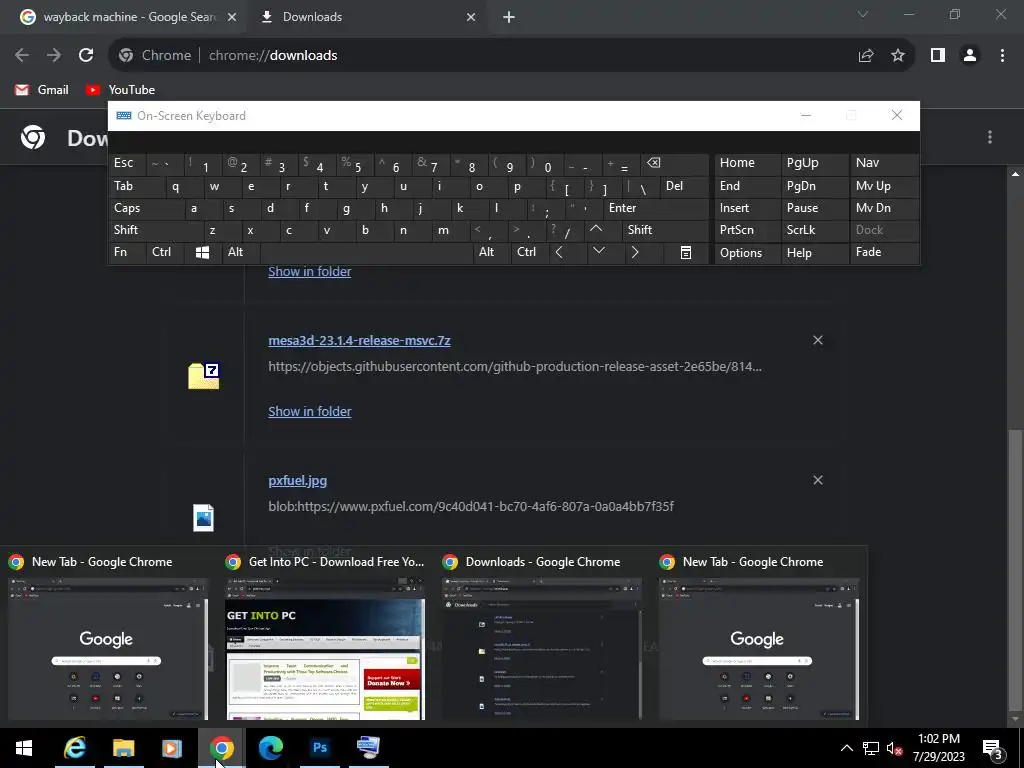Viewport: 1024px width, 768px height.
Task: Toggle the right Shift key on the keyboard
Action: pos(666,230)
